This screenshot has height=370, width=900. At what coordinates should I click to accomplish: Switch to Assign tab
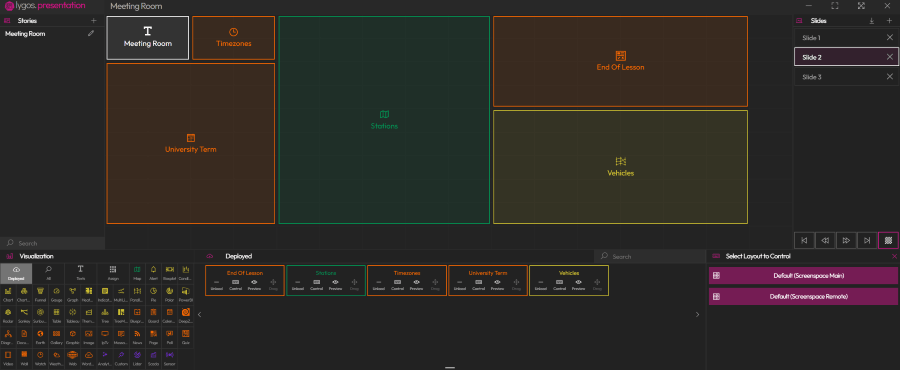[x=112, y=274]
